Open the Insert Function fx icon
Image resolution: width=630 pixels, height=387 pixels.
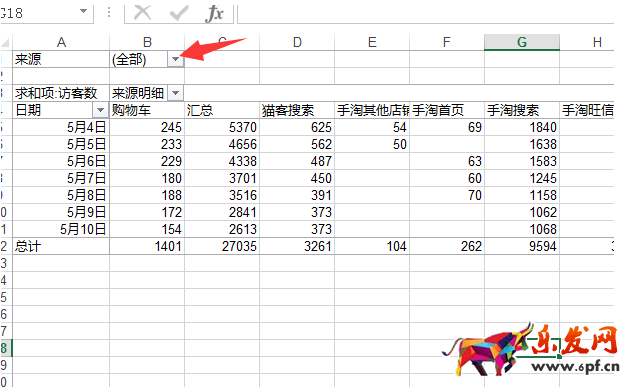click(x=214, y=13)
